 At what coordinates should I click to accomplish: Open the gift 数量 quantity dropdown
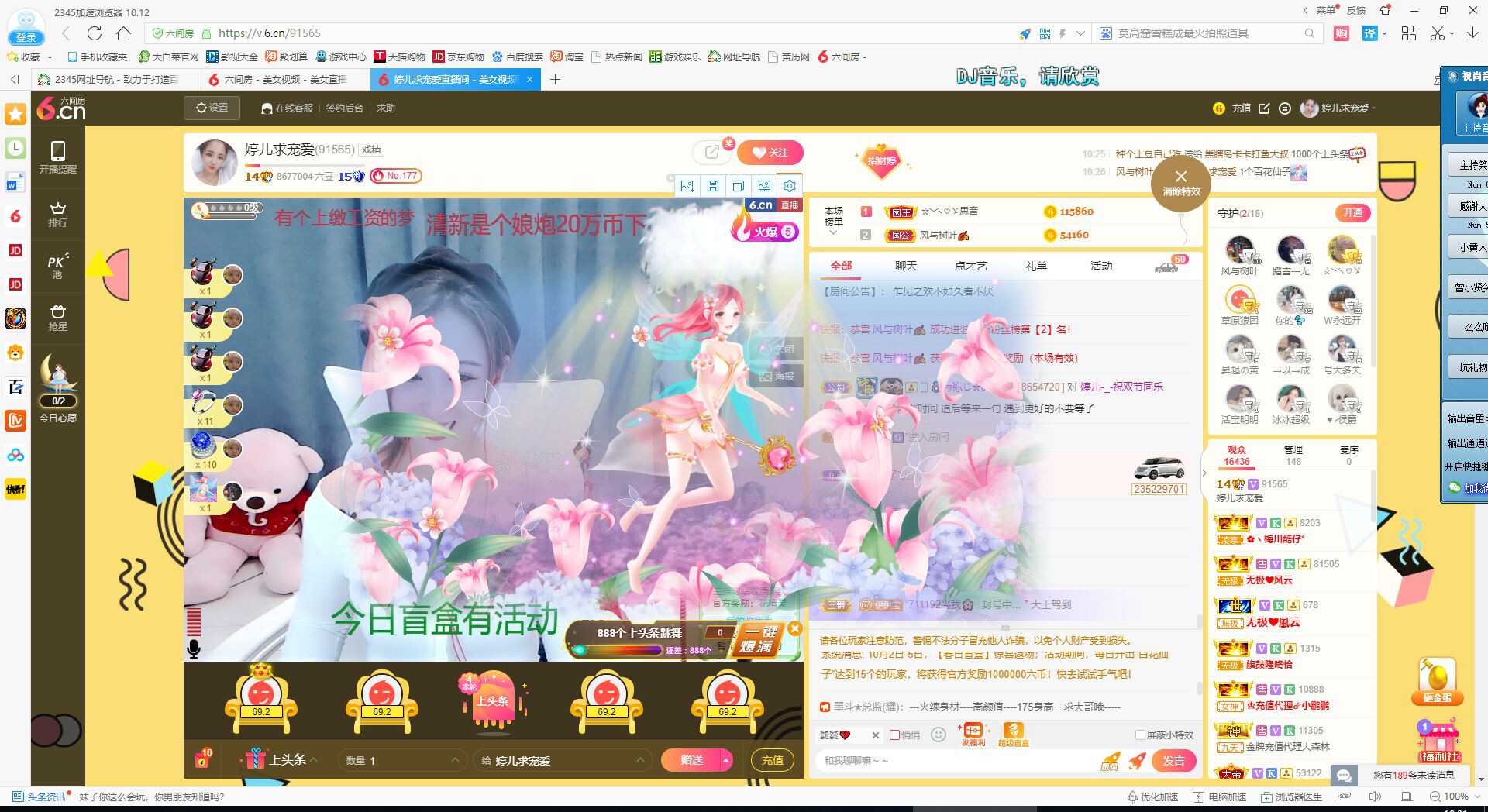pyautogui.click(x=402, y=760)
